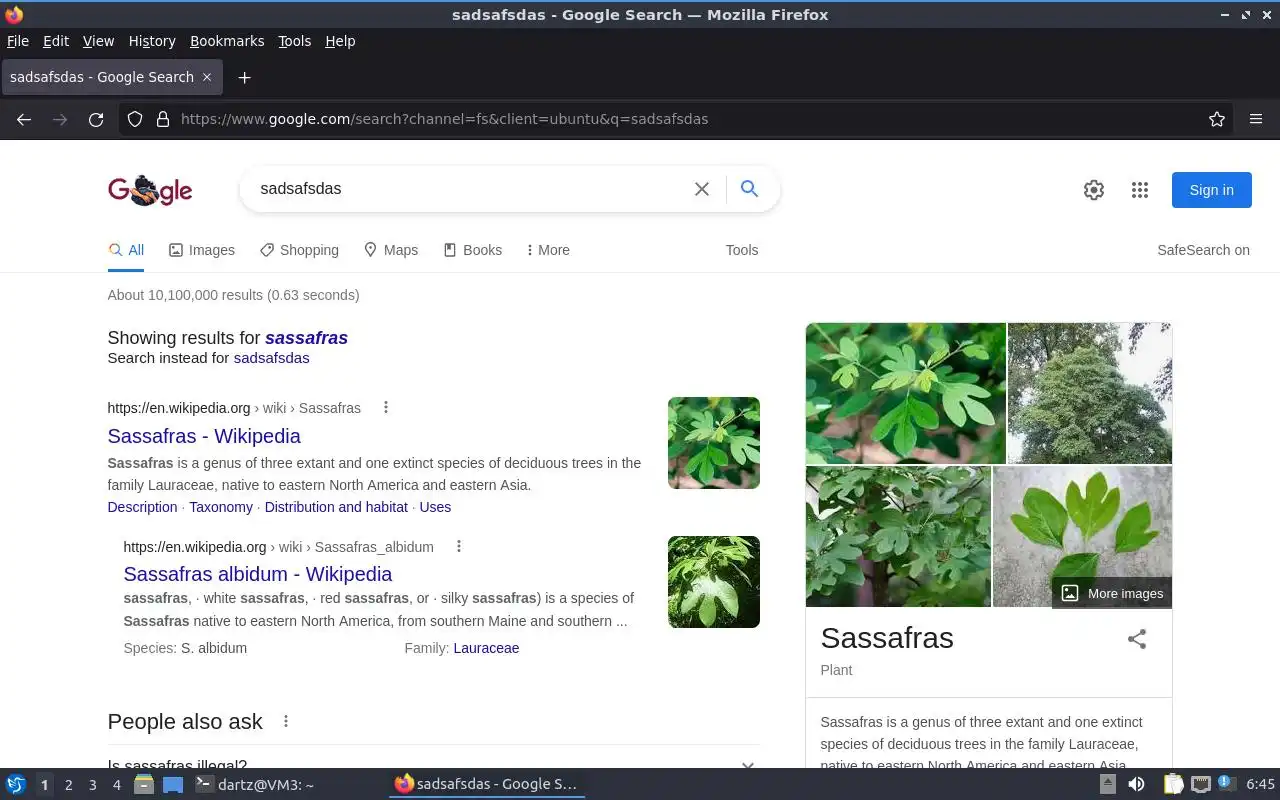Image resolution: width=1280 pixels, height=800 pixels.
Task: Open the file manager icon in taskbar
Action: pos(144,785)
